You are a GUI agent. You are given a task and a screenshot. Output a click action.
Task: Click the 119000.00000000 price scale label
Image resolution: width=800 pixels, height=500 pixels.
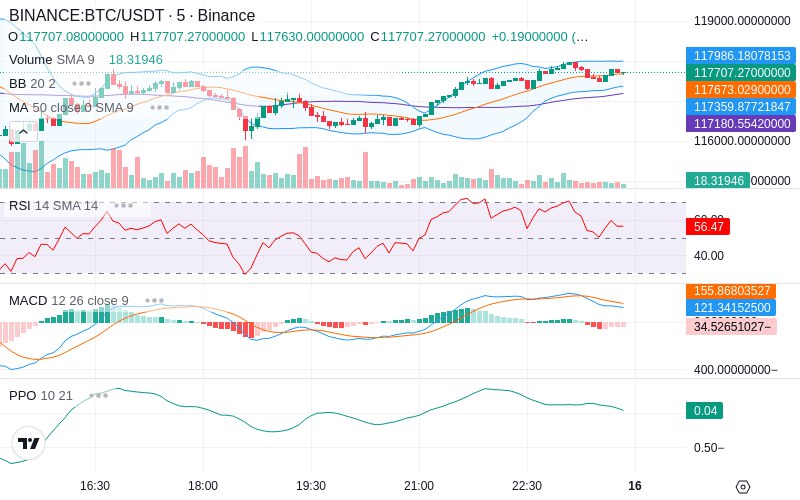[742, 21]
